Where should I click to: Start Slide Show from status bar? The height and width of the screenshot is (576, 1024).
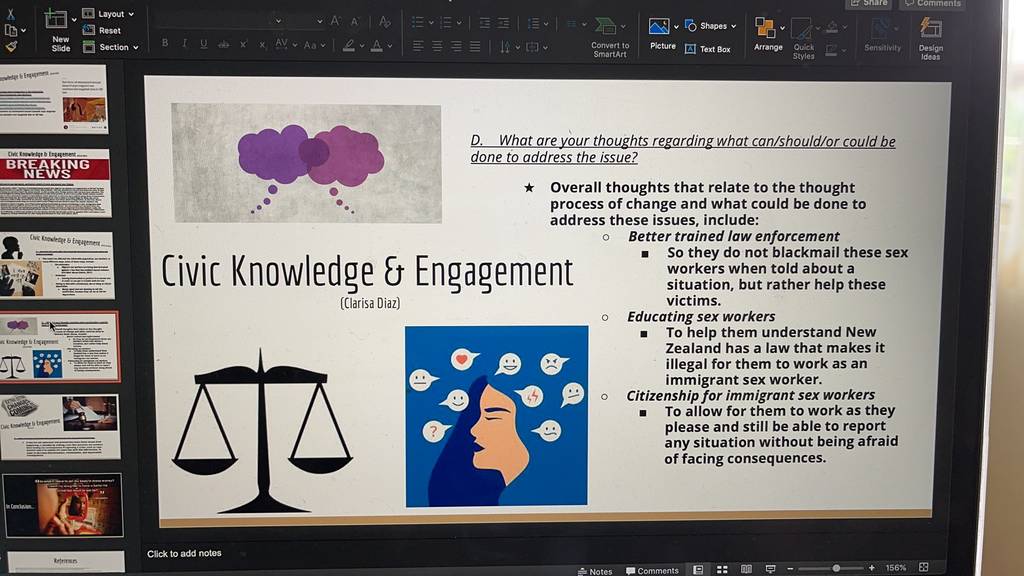click(770, 569)
